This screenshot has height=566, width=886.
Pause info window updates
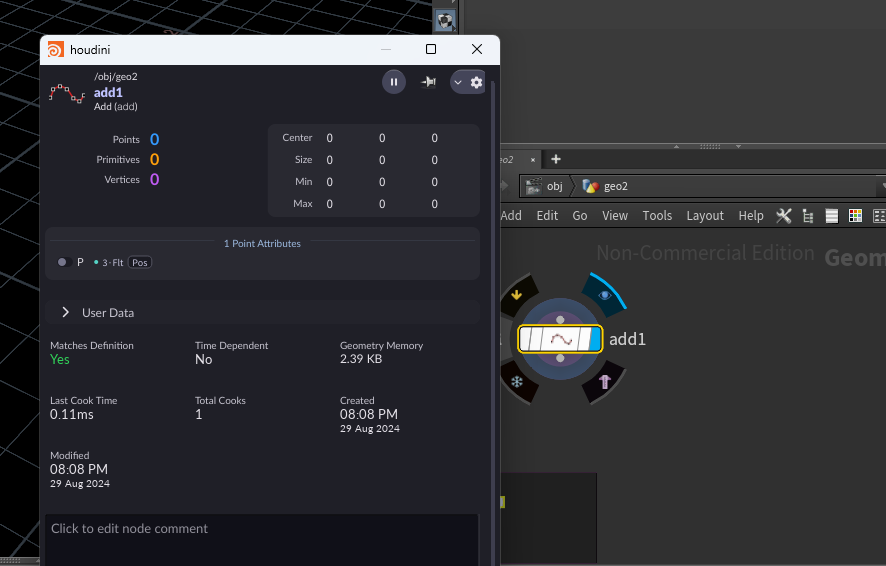(x=394, y=82)
